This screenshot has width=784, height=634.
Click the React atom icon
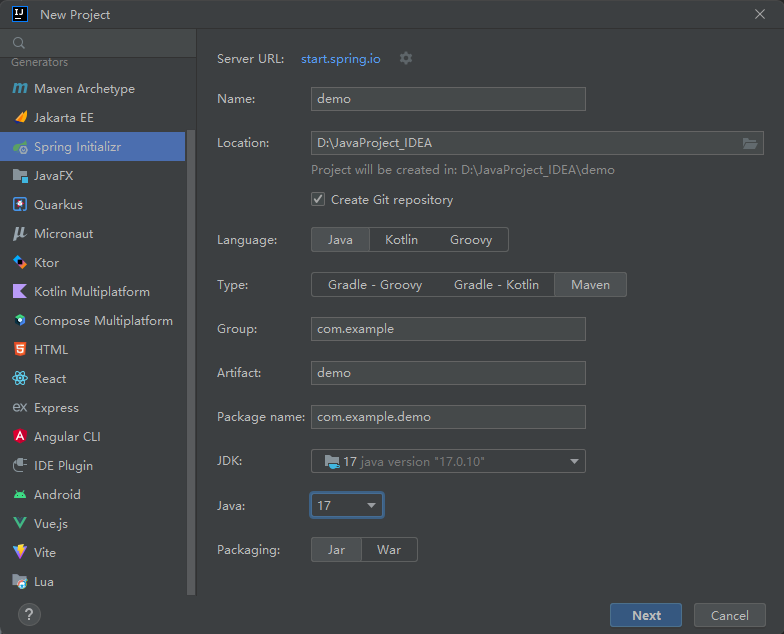click(x=20, y=378)
